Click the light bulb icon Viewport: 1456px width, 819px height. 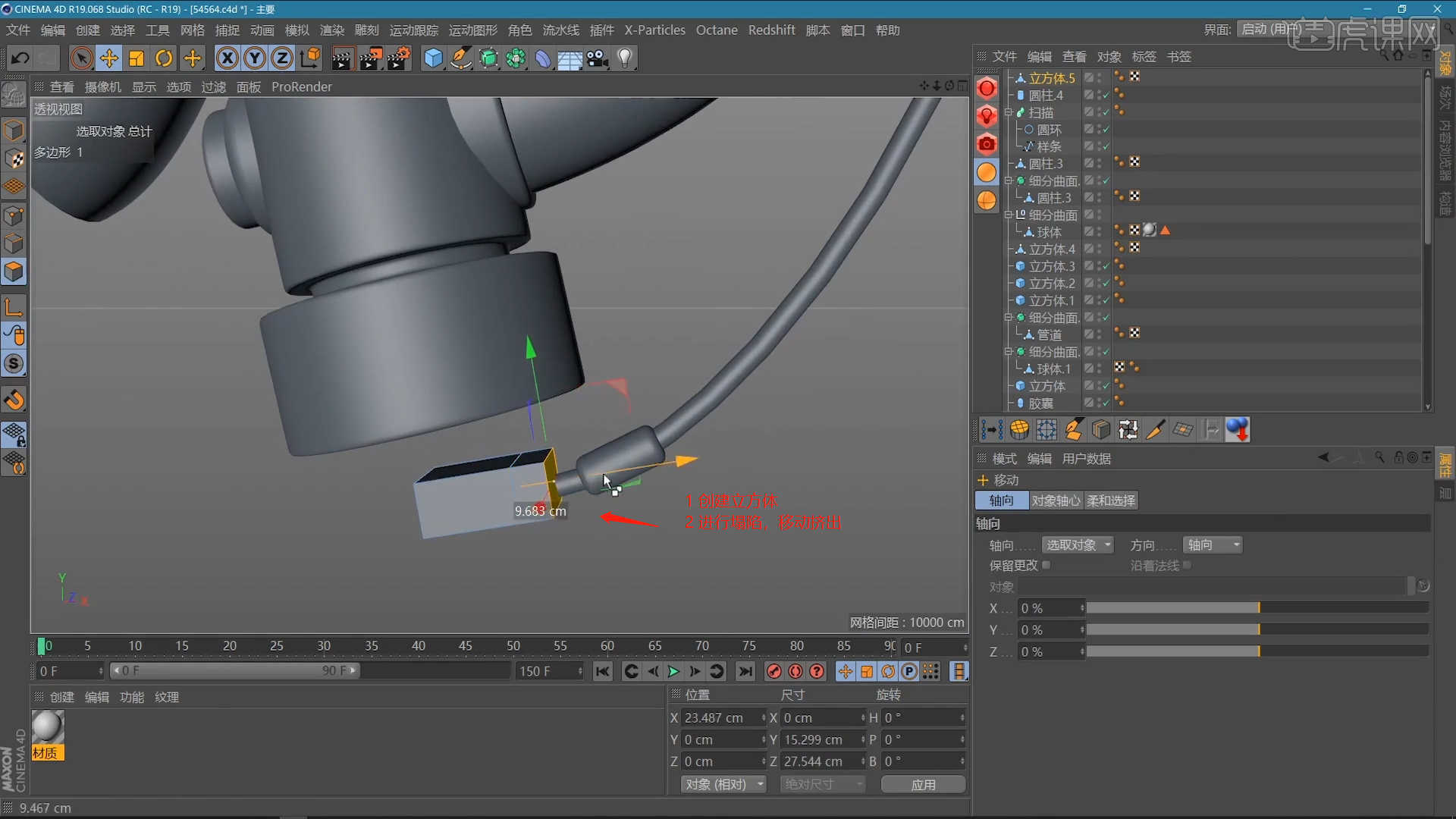(624, 58)
